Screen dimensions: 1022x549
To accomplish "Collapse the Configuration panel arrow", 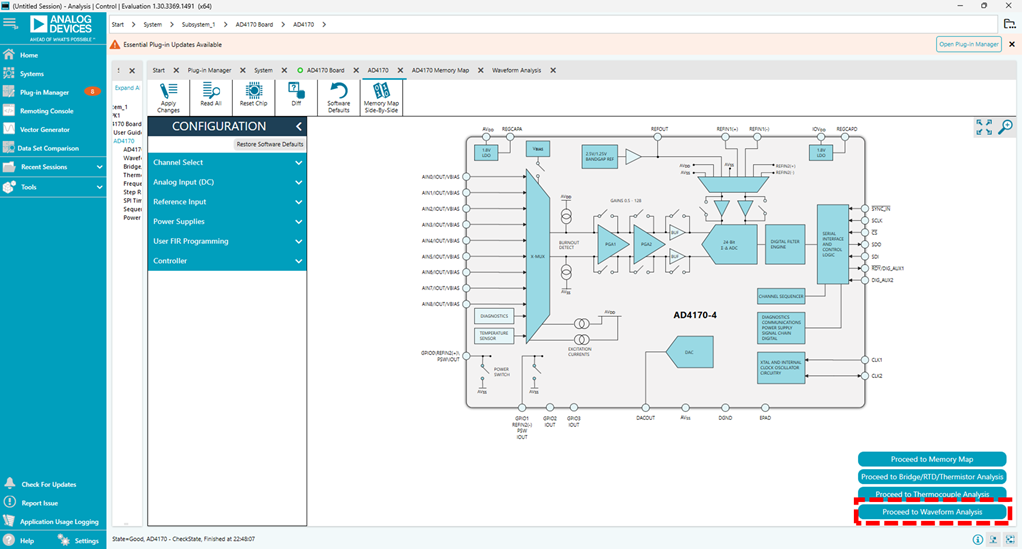I will click(298, 127).
